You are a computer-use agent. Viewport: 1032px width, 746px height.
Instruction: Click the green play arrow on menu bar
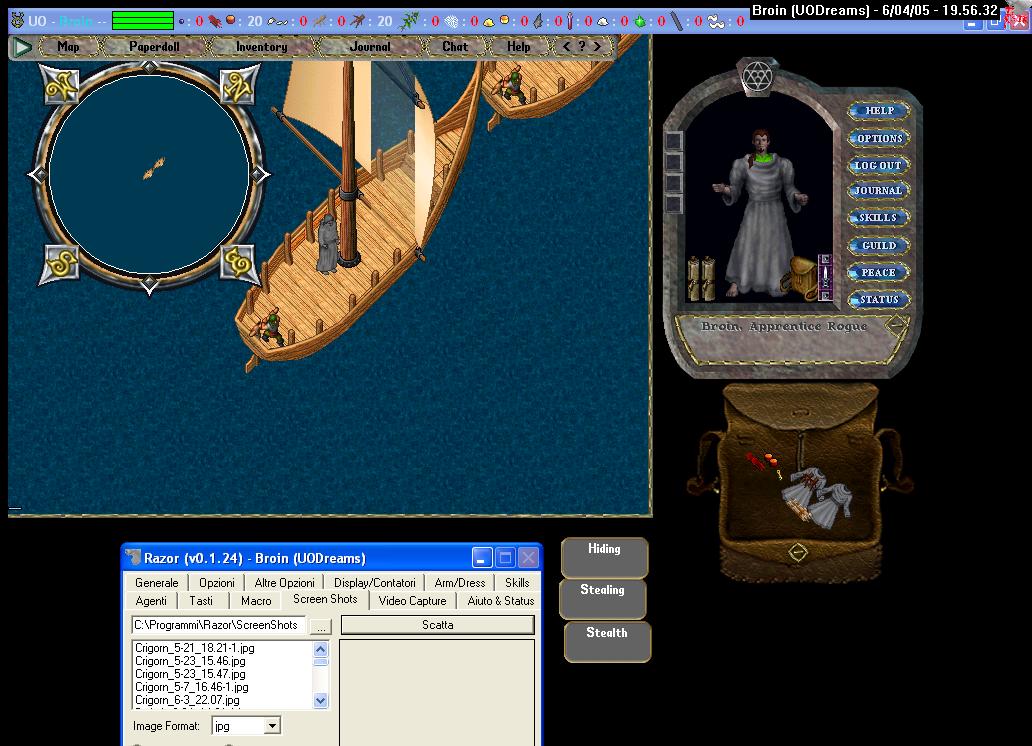pyautogui.click(x=22, y=47)
